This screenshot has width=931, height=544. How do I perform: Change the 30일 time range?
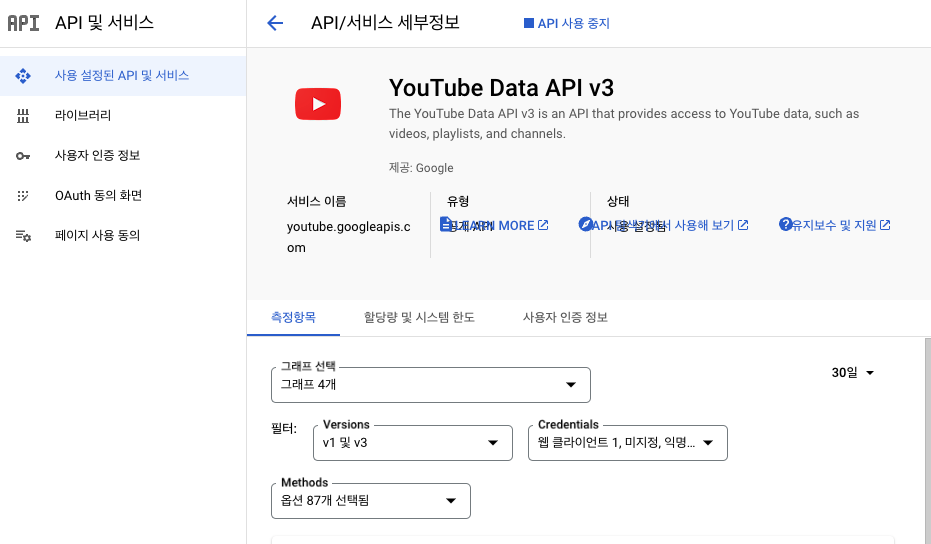853,372
